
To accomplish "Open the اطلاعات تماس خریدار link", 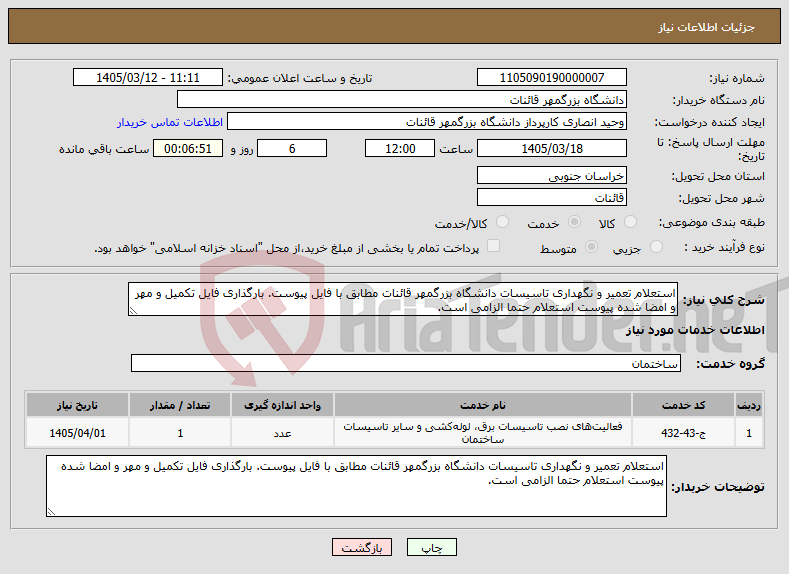I will [170, 122].
